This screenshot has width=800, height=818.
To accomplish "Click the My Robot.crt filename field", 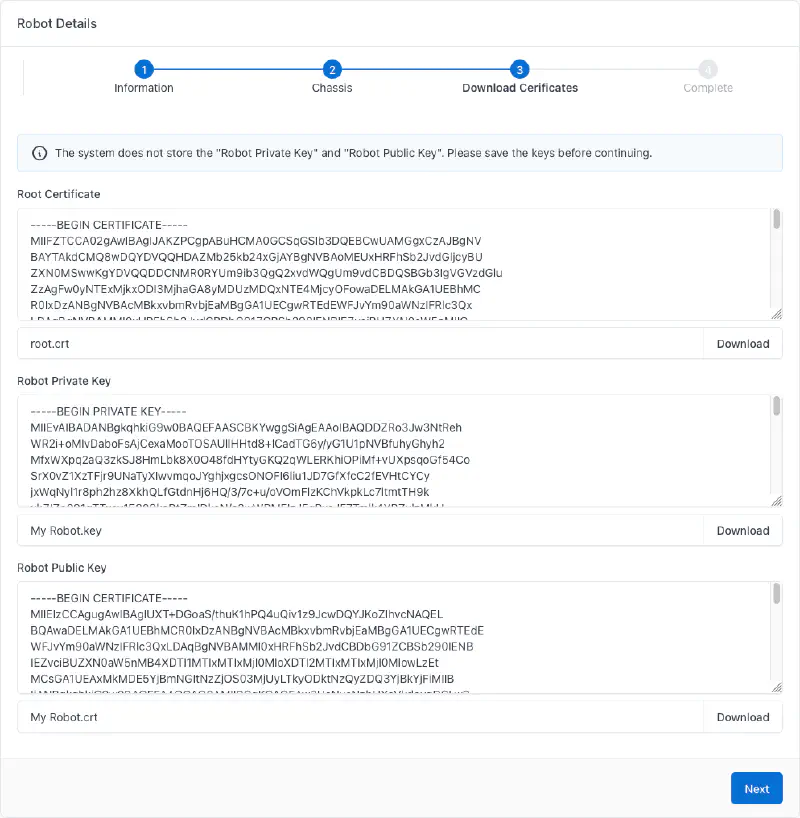I will [x=360, y=717].
